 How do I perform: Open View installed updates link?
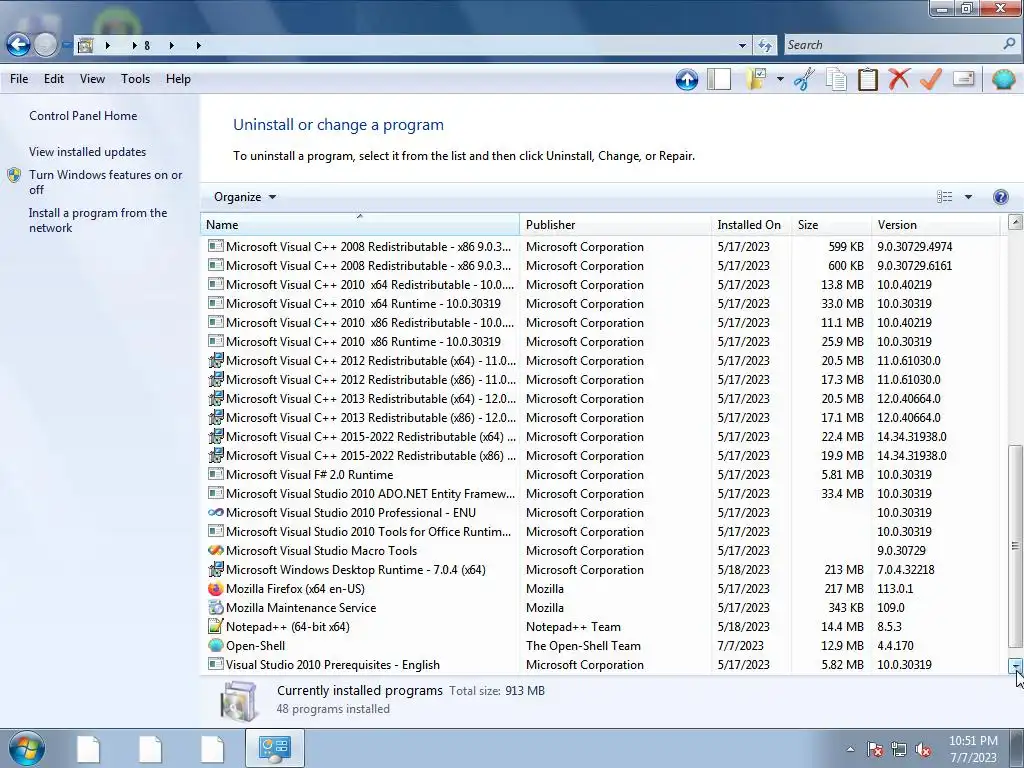pos(88,152)
